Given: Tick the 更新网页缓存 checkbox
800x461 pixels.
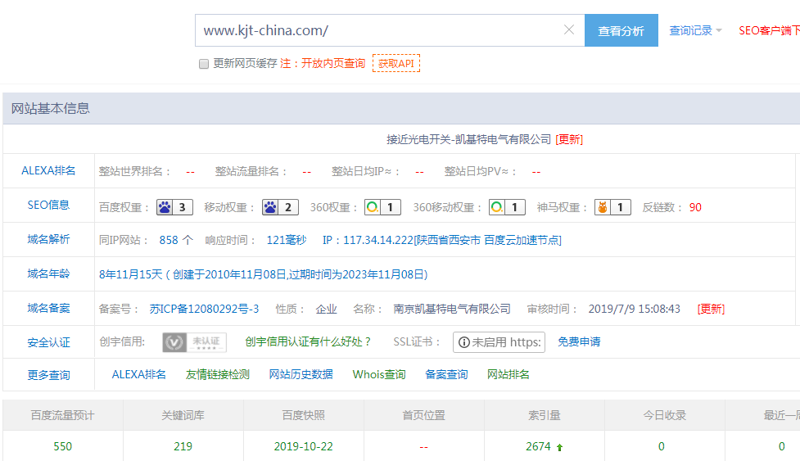Looking at the screenshot, I should pos(204,64).
